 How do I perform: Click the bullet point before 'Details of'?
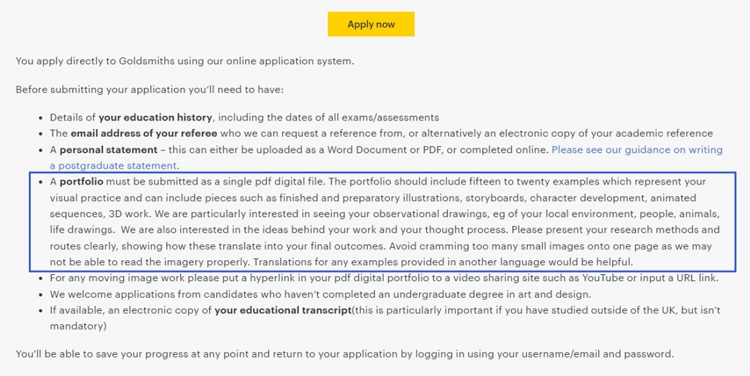tap(41, 118)
